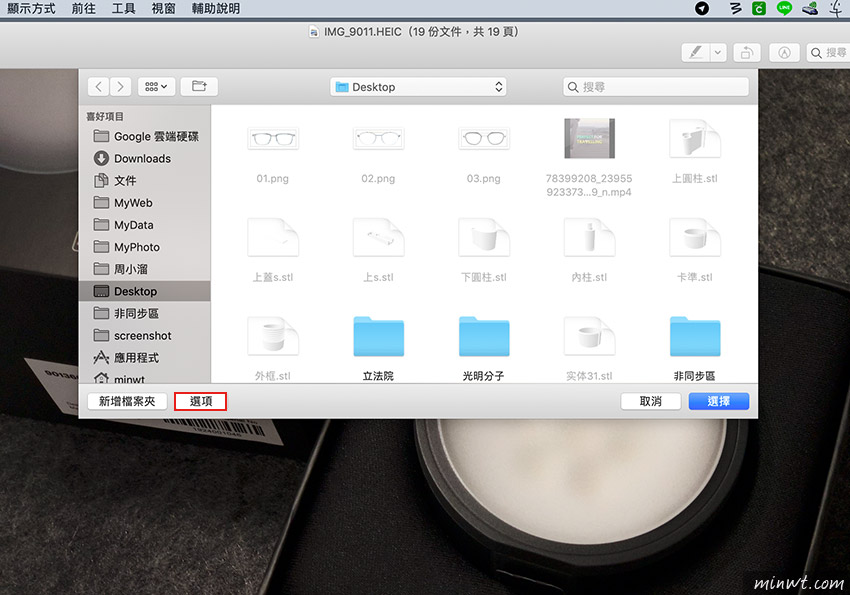
Task: Select Desktop in the sidebar
Action: pyautogui.click(x=145, y=291)
